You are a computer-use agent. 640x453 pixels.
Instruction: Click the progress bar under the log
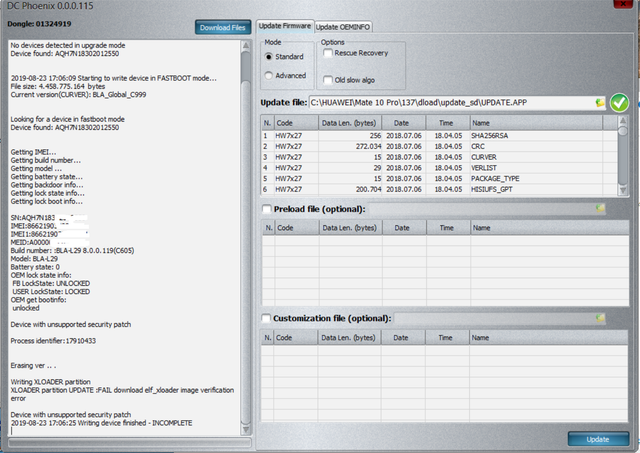(x=129, y=443)
